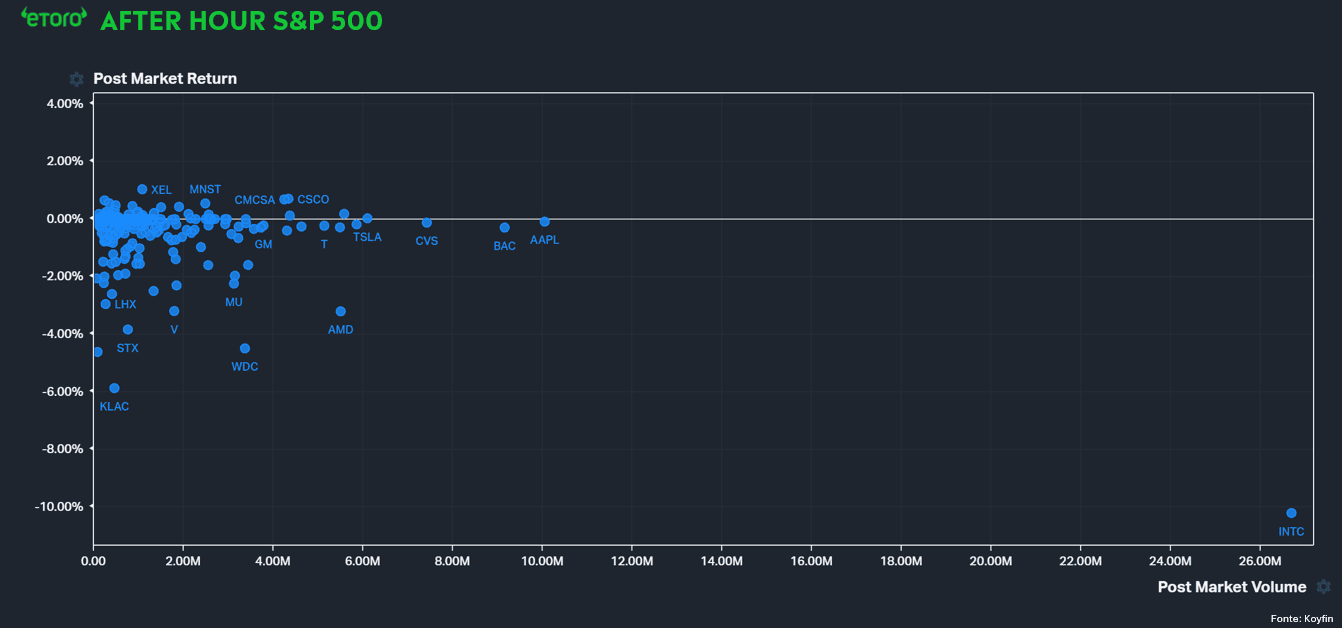
Task: Select the AAPL data point
Action: pyautogui.click(x=545, y=222)
